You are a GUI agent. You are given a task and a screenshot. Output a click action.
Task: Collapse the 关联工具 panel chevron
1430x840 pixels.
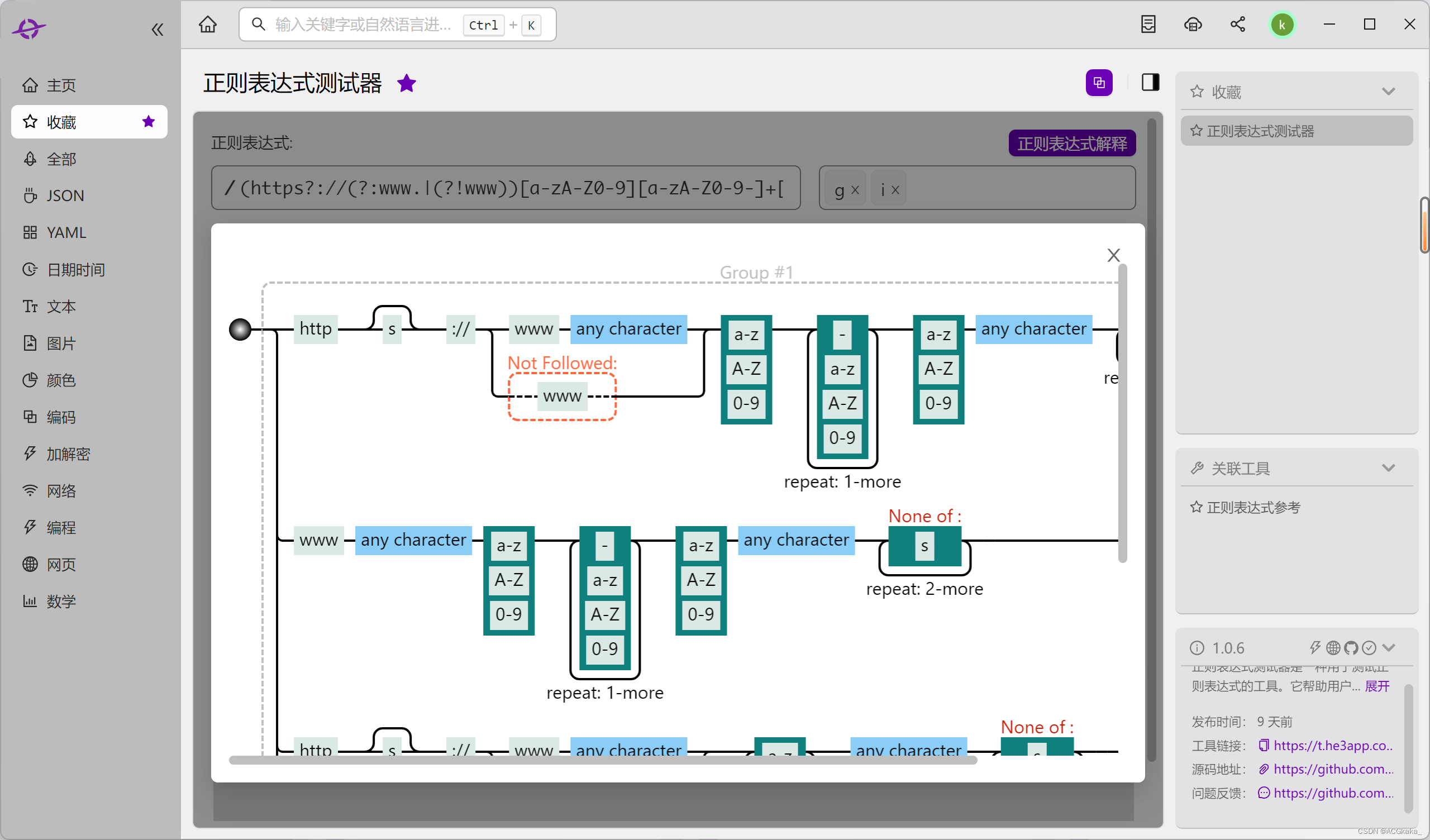(x=1388, y=468)
